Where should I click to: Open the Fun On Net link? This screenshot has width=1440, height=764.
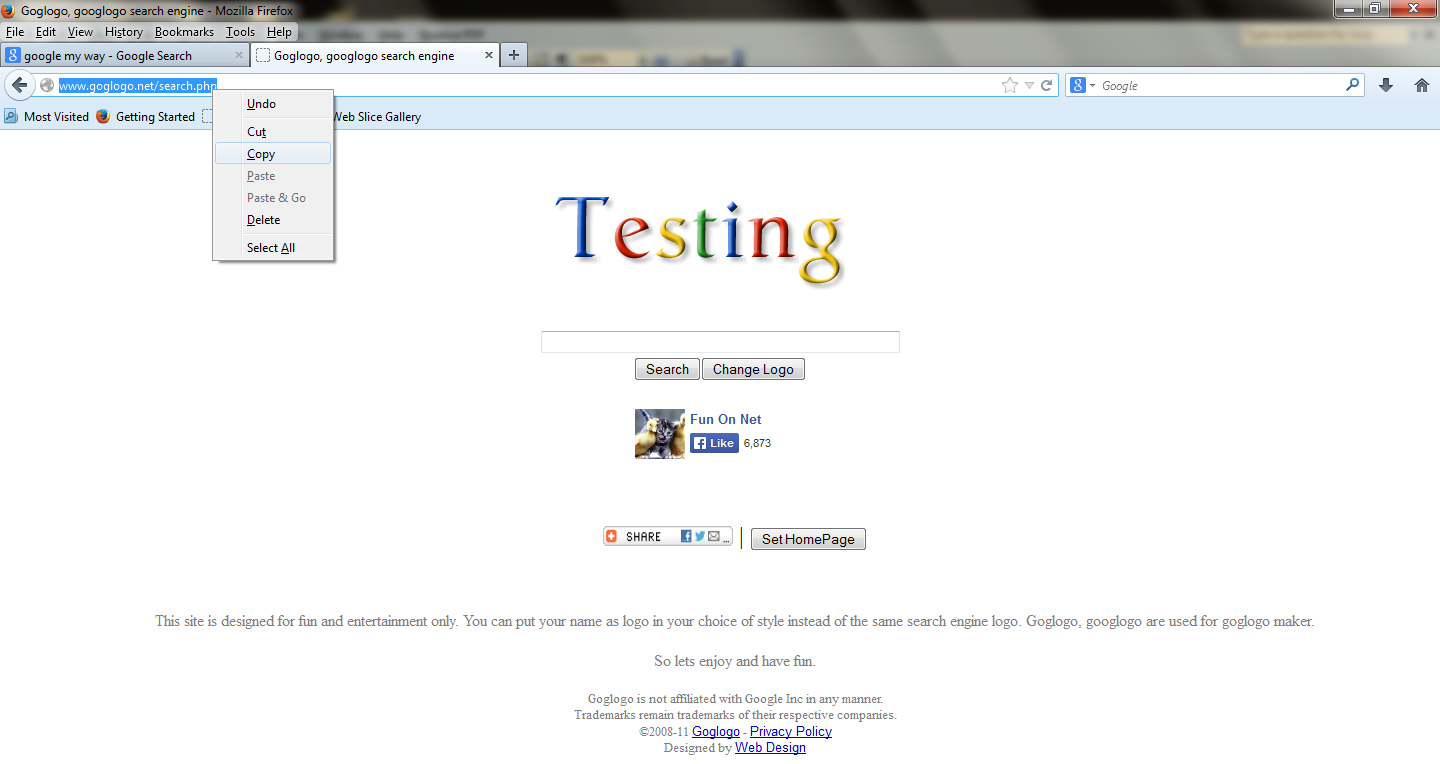pos(725,419)
